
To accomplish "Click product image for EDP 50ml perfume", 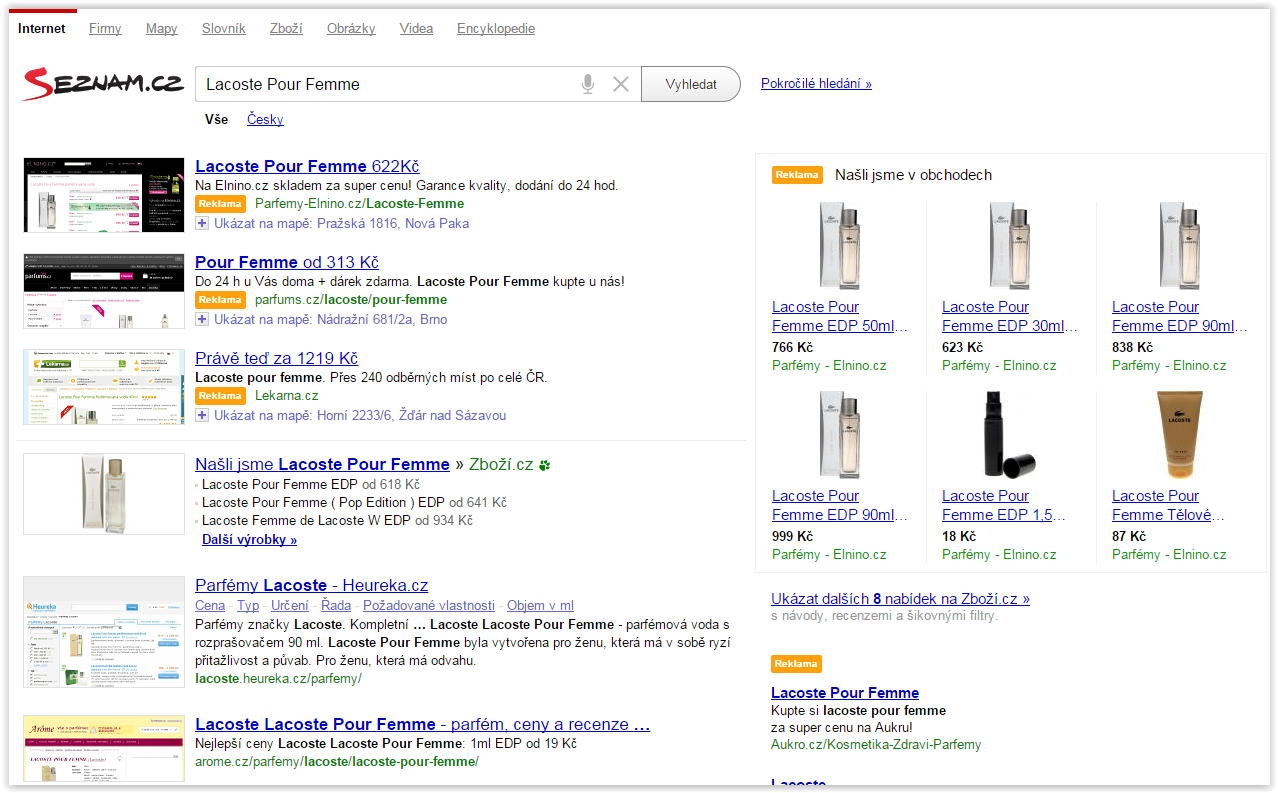I will point(839,246).
